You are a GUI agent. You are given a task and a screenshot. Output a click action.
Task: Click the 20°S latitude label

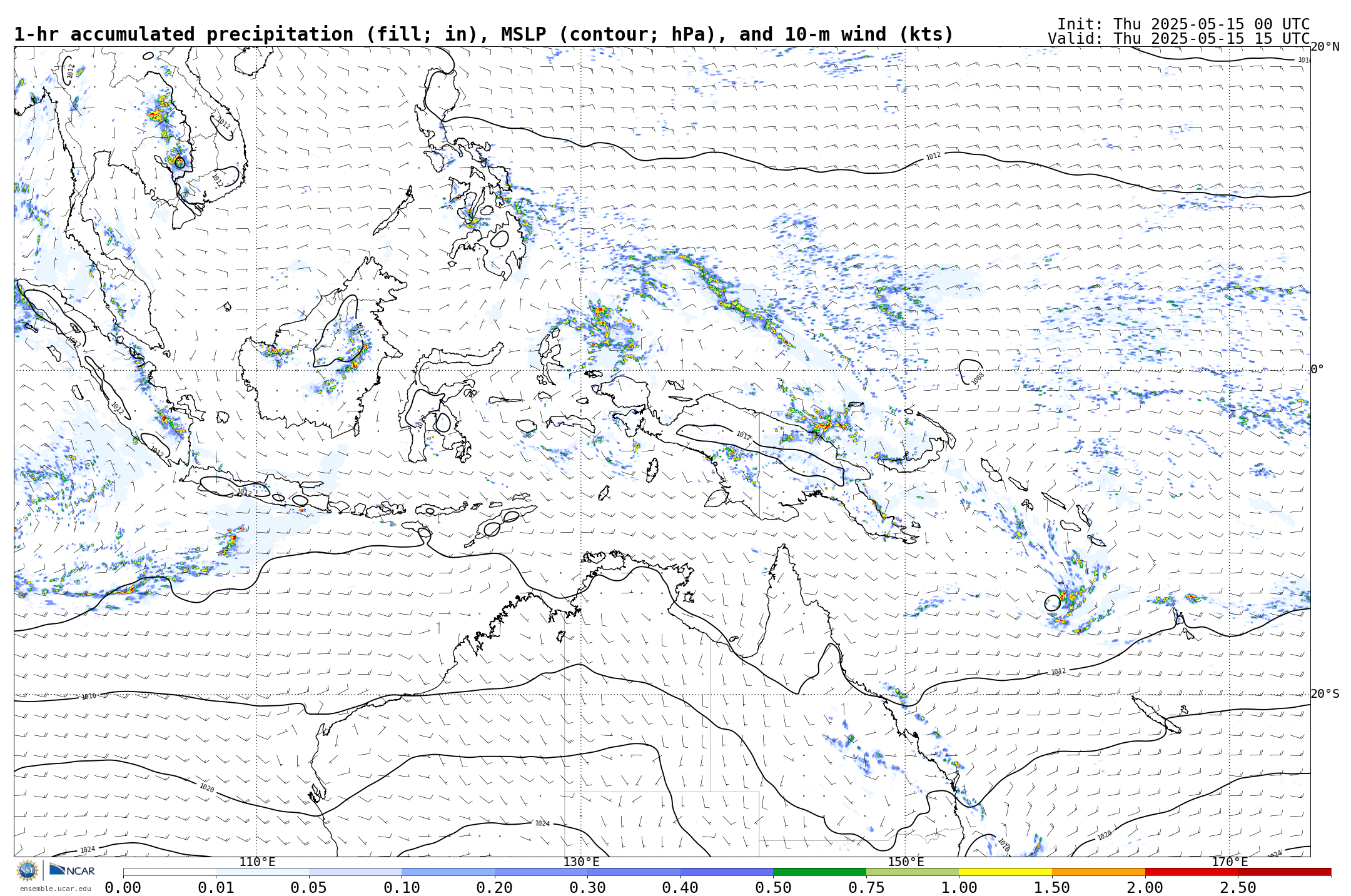click(1325, 694)
